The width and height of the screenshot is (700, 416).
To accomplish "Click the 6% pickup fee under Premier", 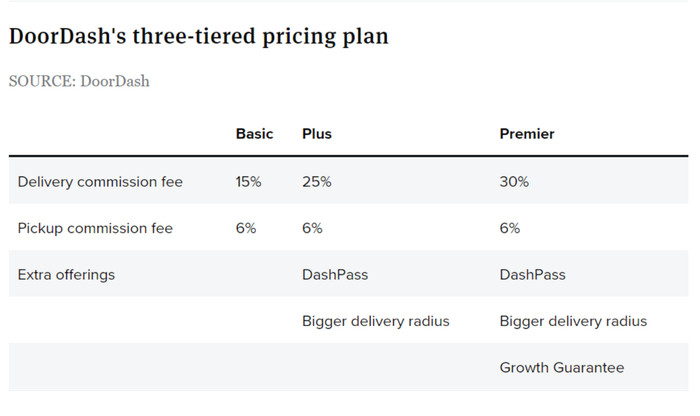I will pyautogui.click(x=510, y=228).
